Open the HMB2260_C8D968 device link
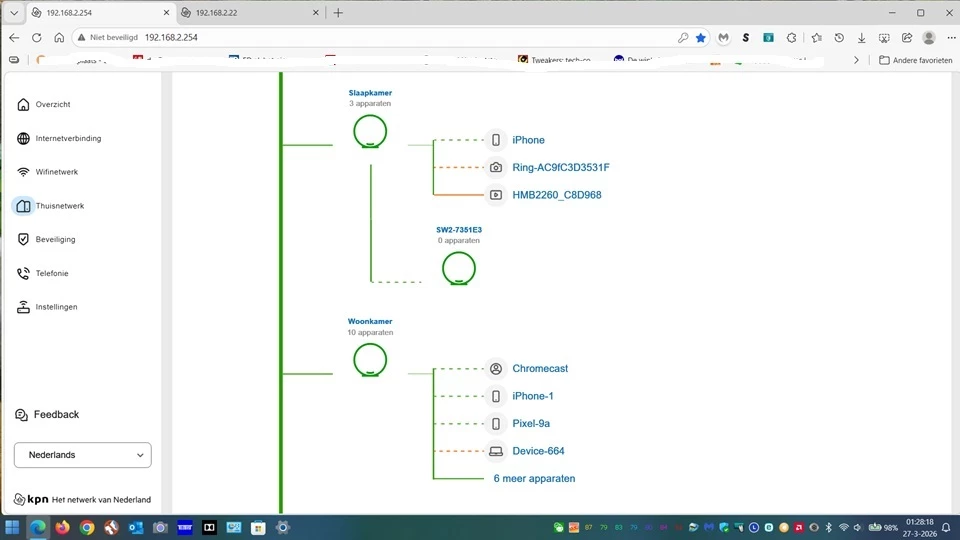 (557, 195)
